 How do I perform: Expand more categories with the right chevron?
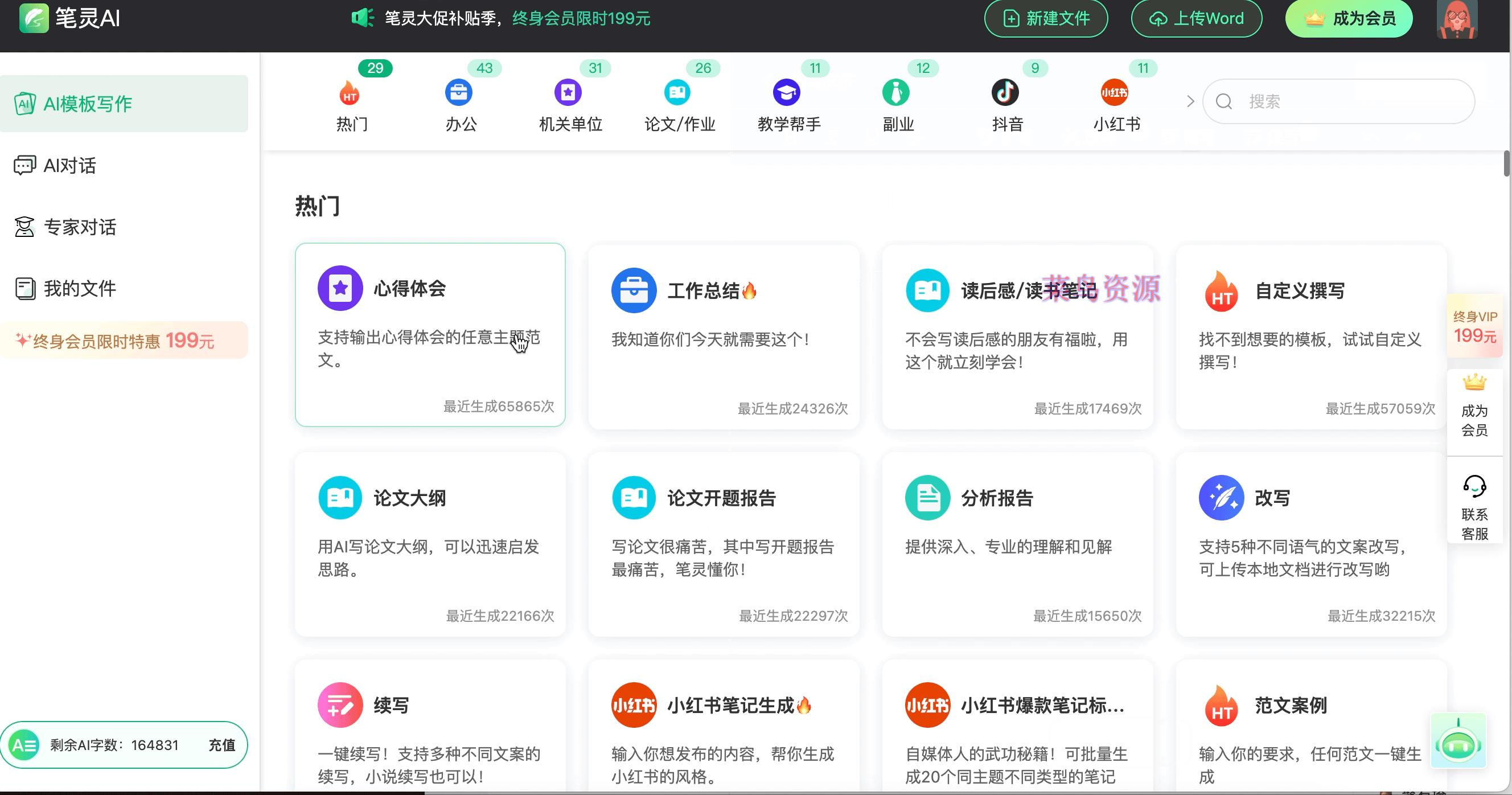1190,101
